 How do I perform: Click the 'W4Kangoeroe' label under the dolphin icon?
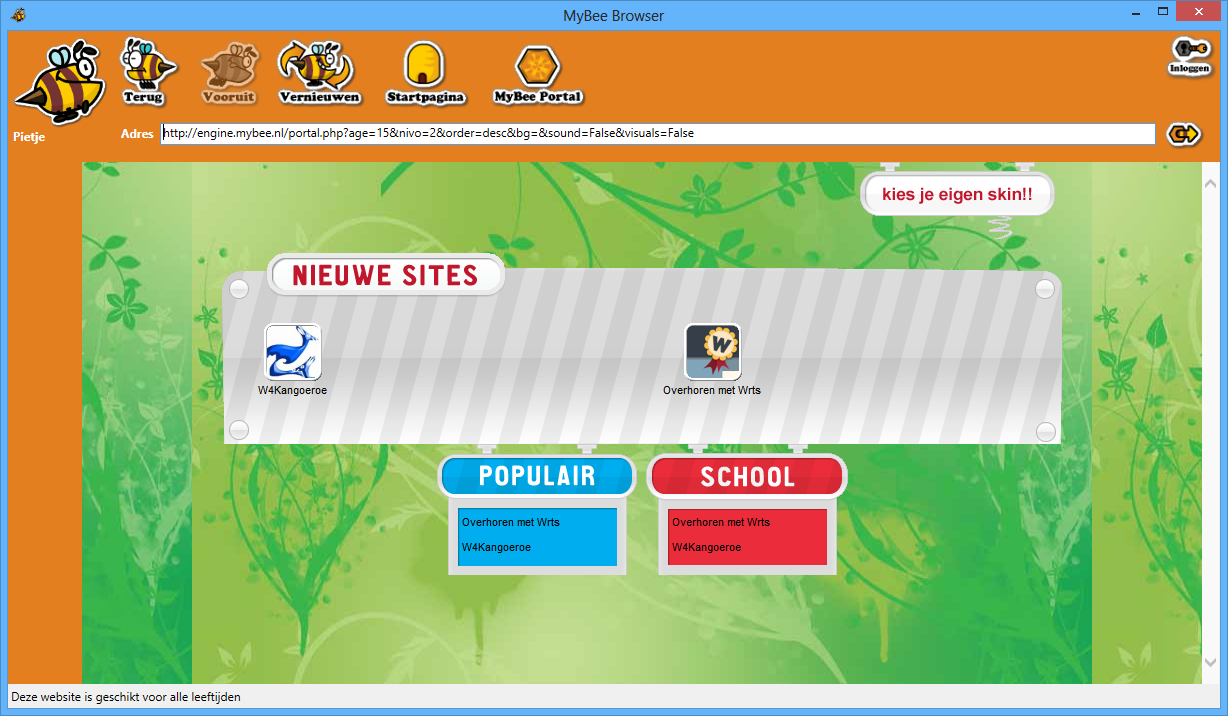293,390
